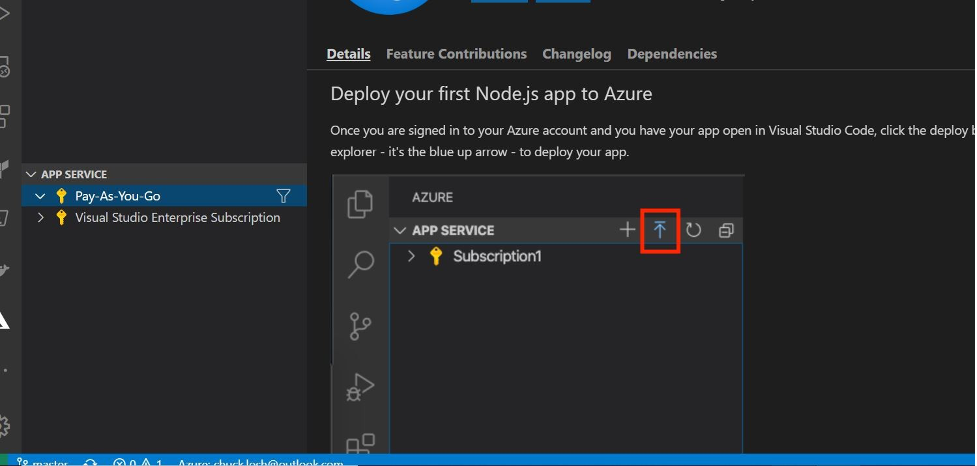This screenshot has width=977, height=466.
Task: Click the Azure explorer screenshot in the README
Action: click(x=538, y=314)
